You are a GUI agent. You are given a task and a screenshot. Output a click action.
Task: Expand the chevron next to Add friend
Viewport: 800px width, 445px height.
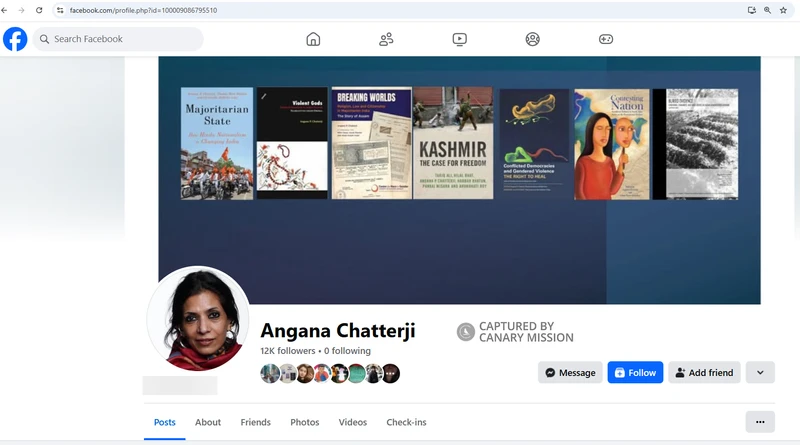(x=760, y=373)
